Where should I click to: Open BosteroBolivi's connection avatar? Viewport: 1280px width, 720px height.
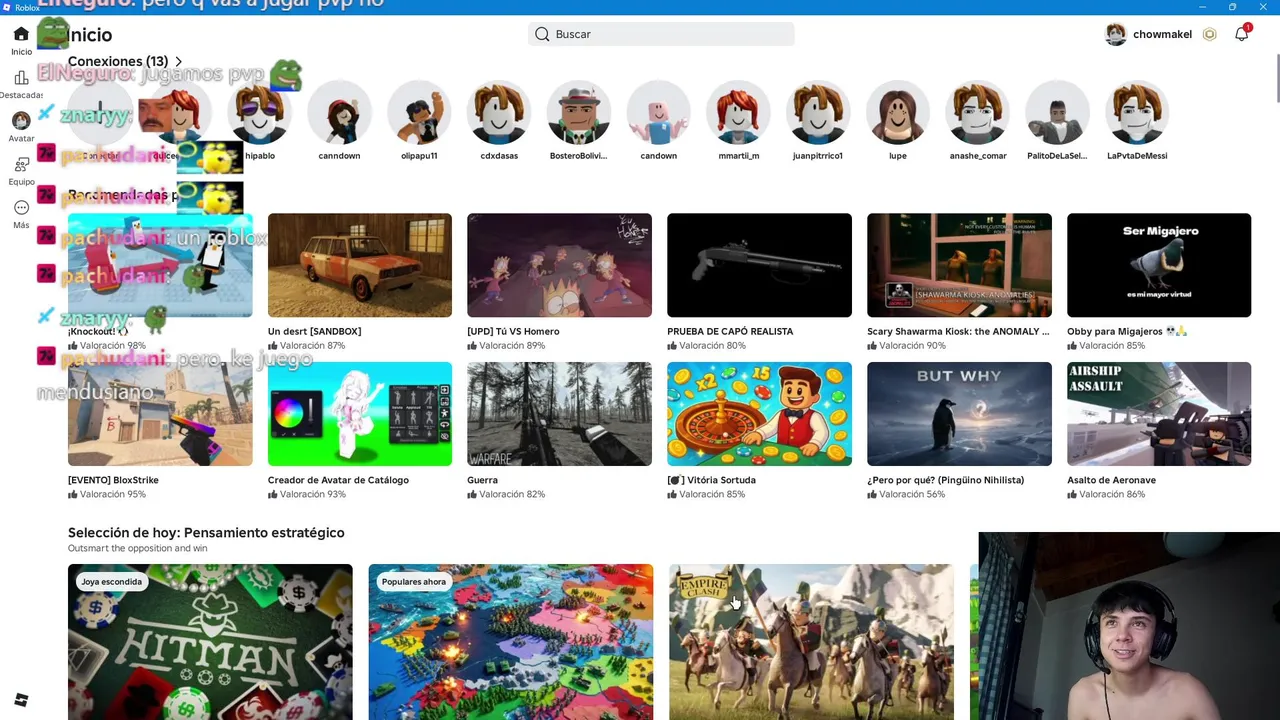click(x=579, y=113)
